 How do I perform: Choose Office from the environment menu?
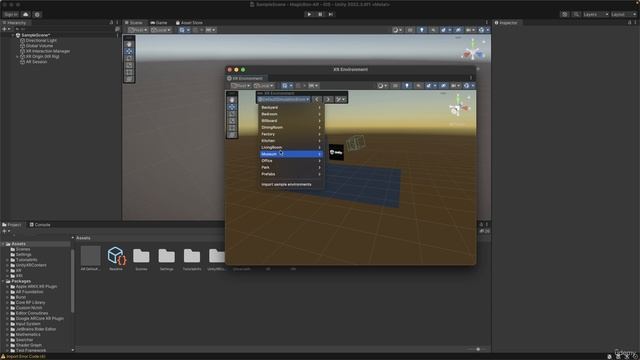point(291,161)
